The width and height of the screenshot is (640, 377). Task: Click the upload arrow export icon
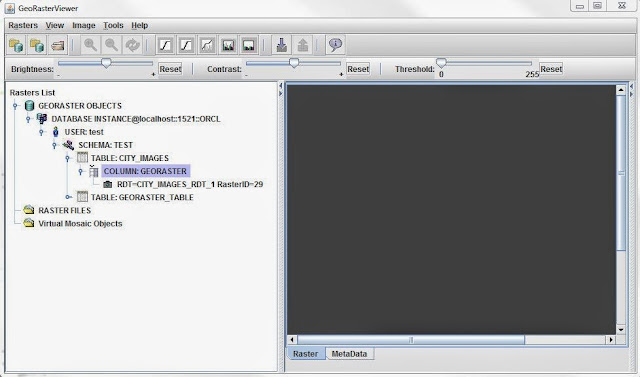[302, 45]
